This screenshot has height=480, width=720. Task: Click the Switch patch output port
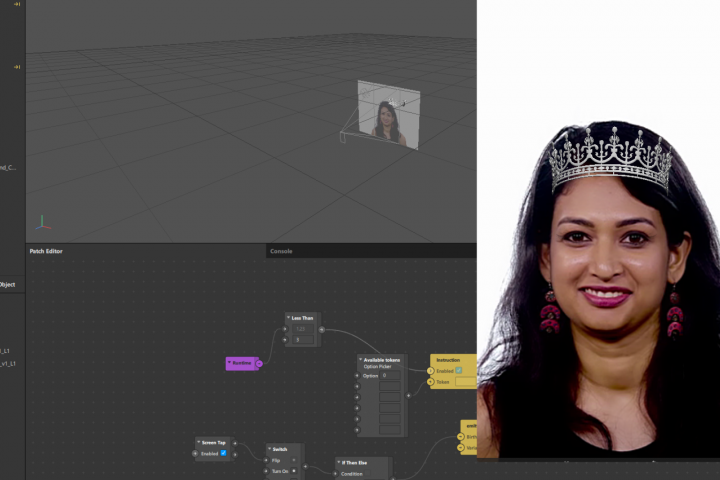(305, 467)
